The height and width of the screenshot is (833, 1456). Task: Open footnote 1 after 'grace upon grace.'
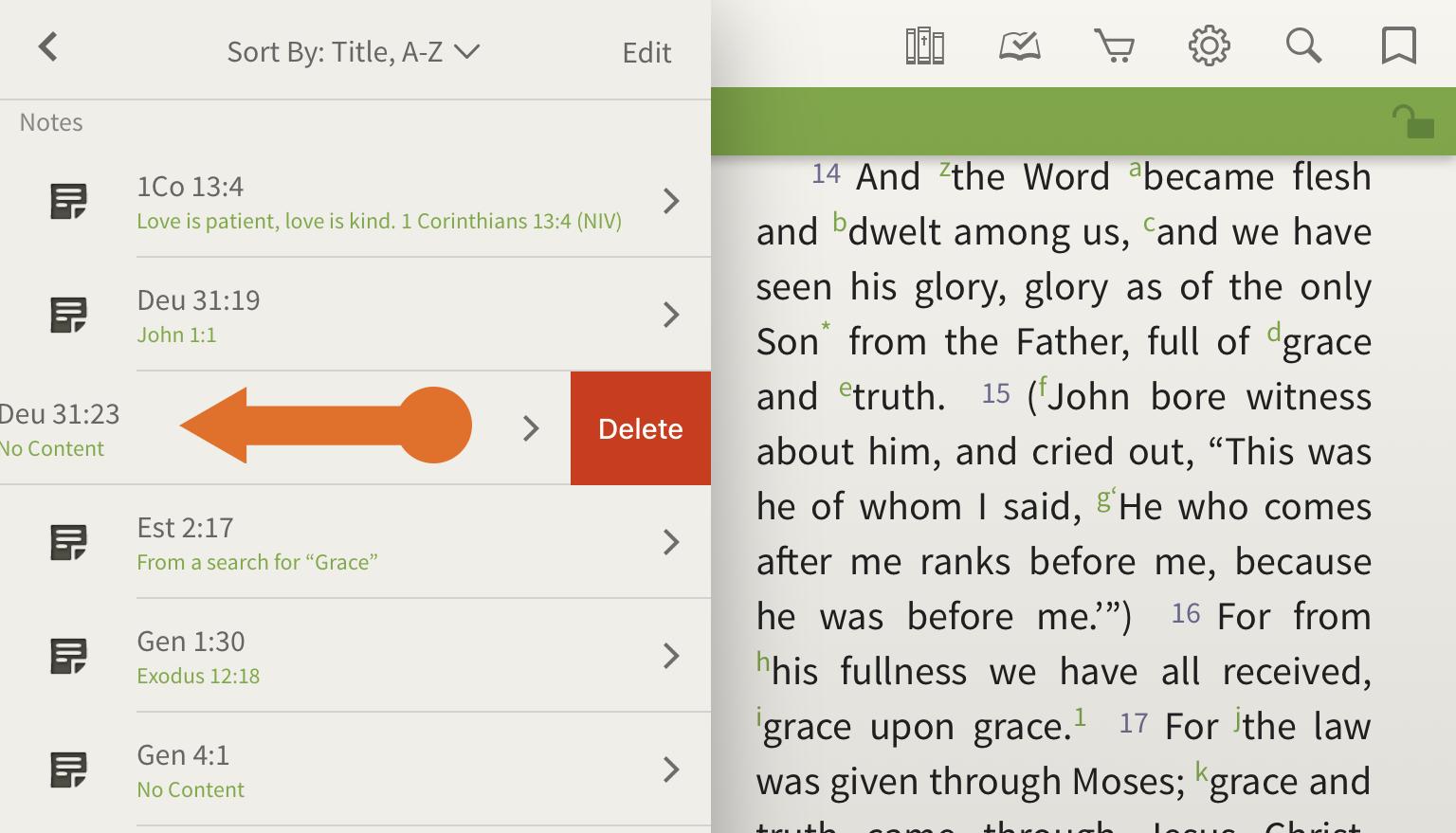pyautogui.click(x=1080, y=716)
